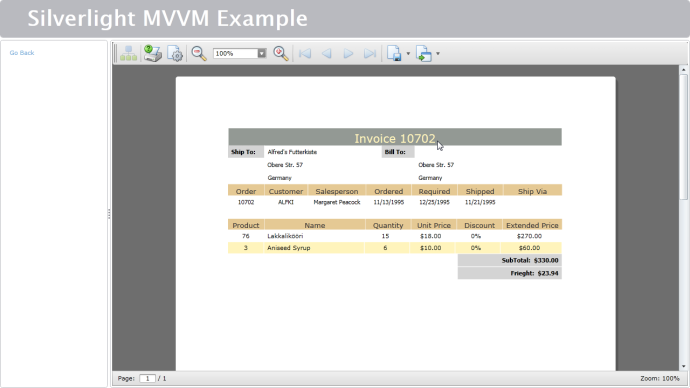Click the 12/25/1995 required date
The height and width of the screenshot is (388, 690).
click(434, 202)
